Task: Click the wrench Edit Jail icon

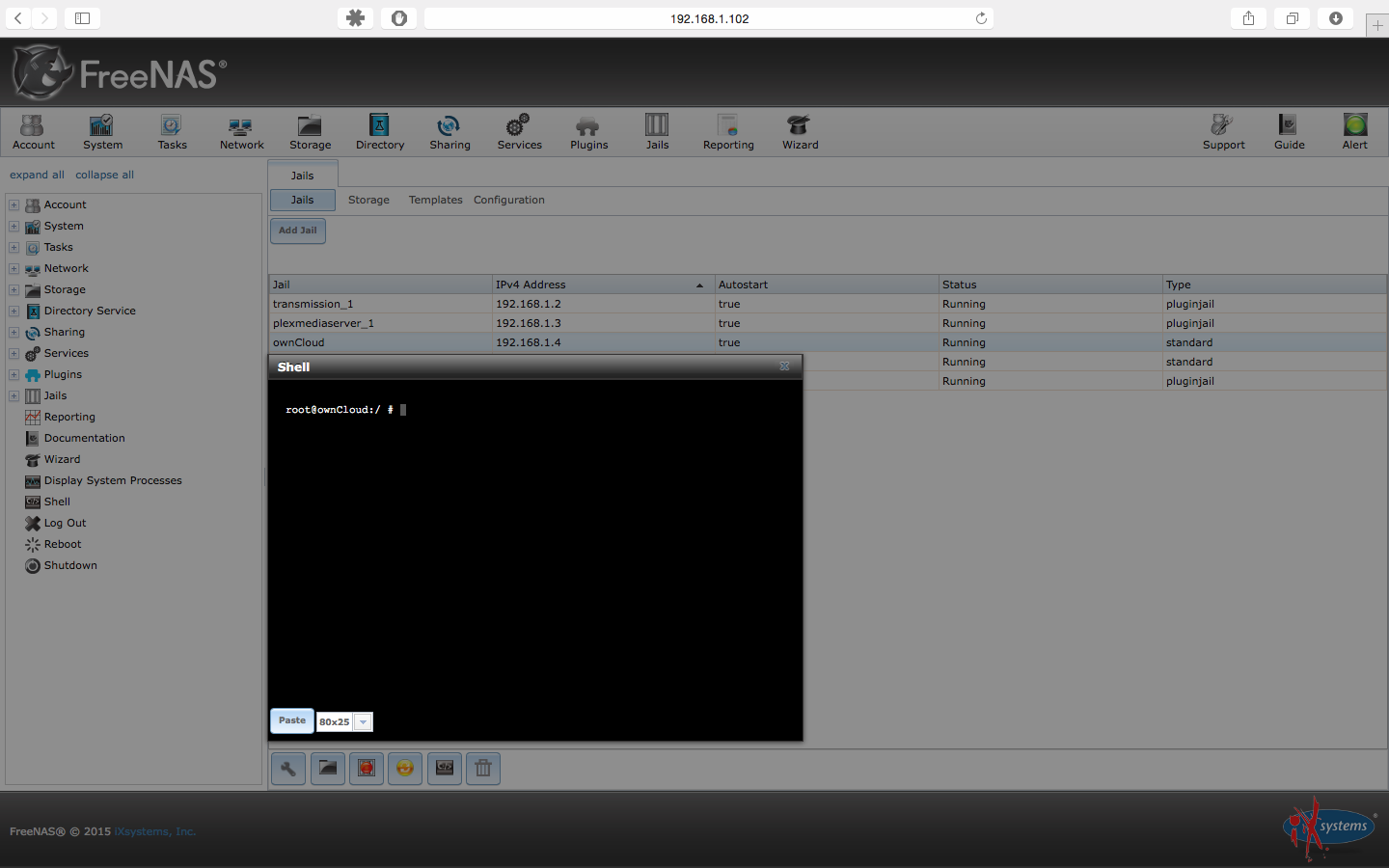Action: pos(288,769)
